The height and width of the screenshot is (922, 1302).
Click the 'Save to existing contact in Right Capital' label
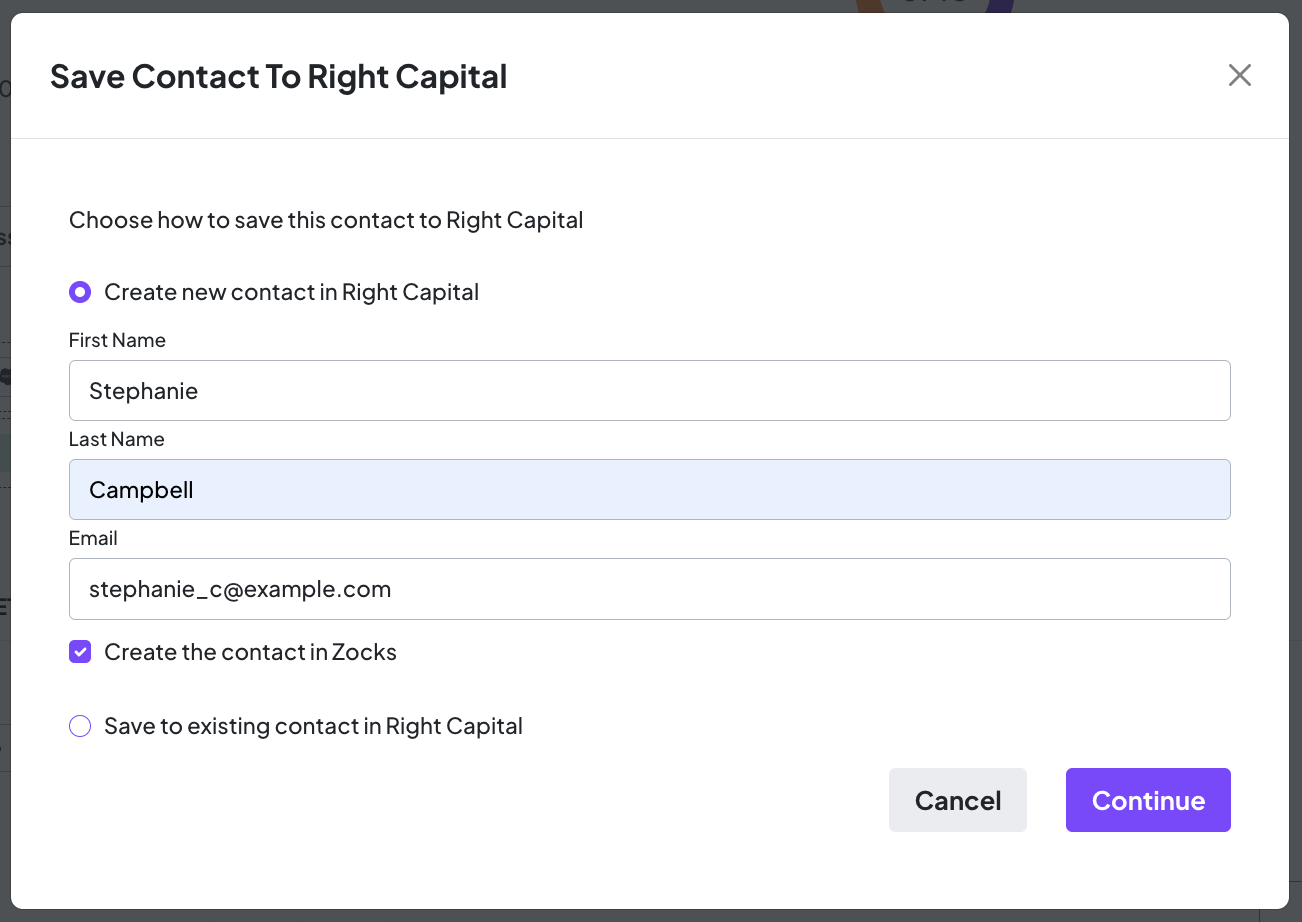point(313,726)
